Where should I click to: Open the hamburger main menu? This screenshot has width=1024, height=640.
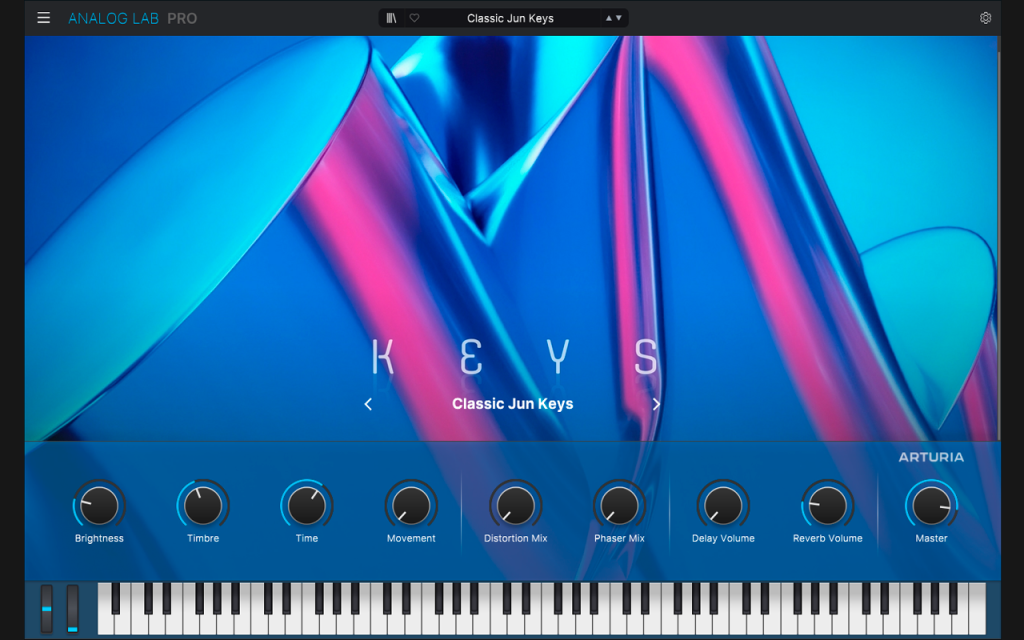(x=44, y=18)
